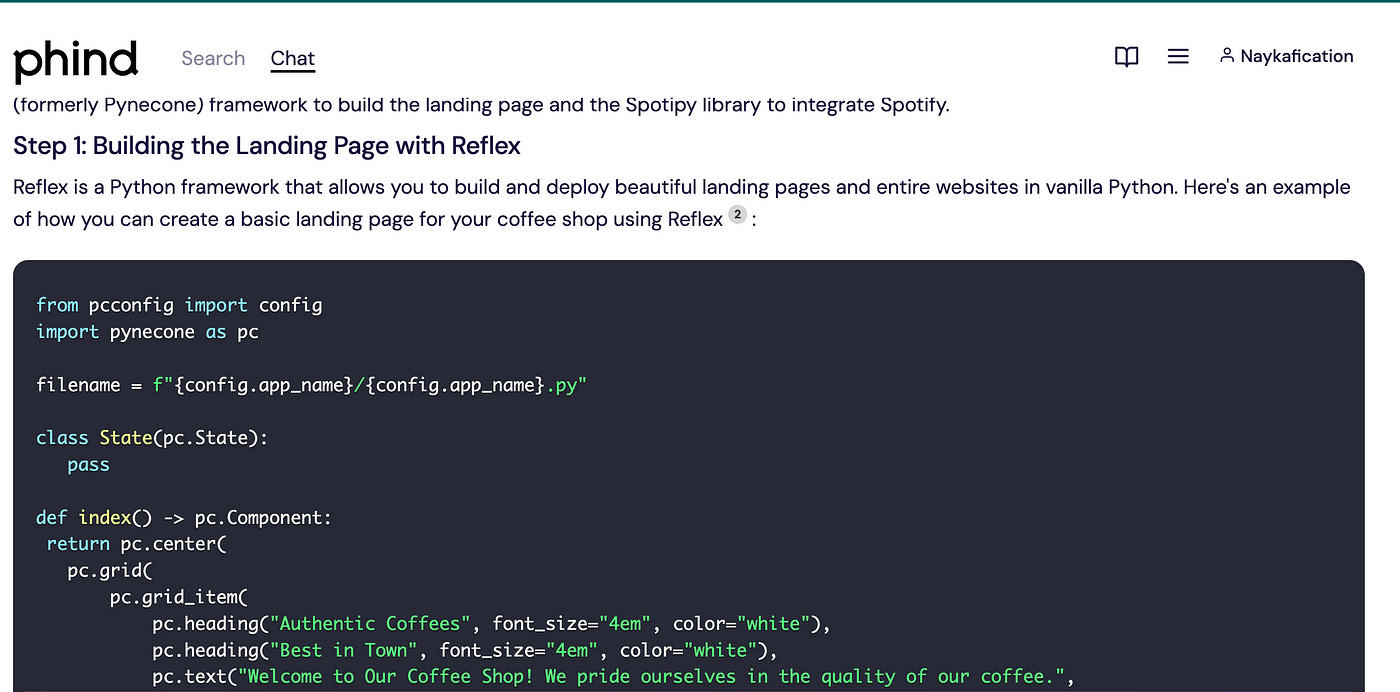Click the filename assignment code line

[311, 385]
